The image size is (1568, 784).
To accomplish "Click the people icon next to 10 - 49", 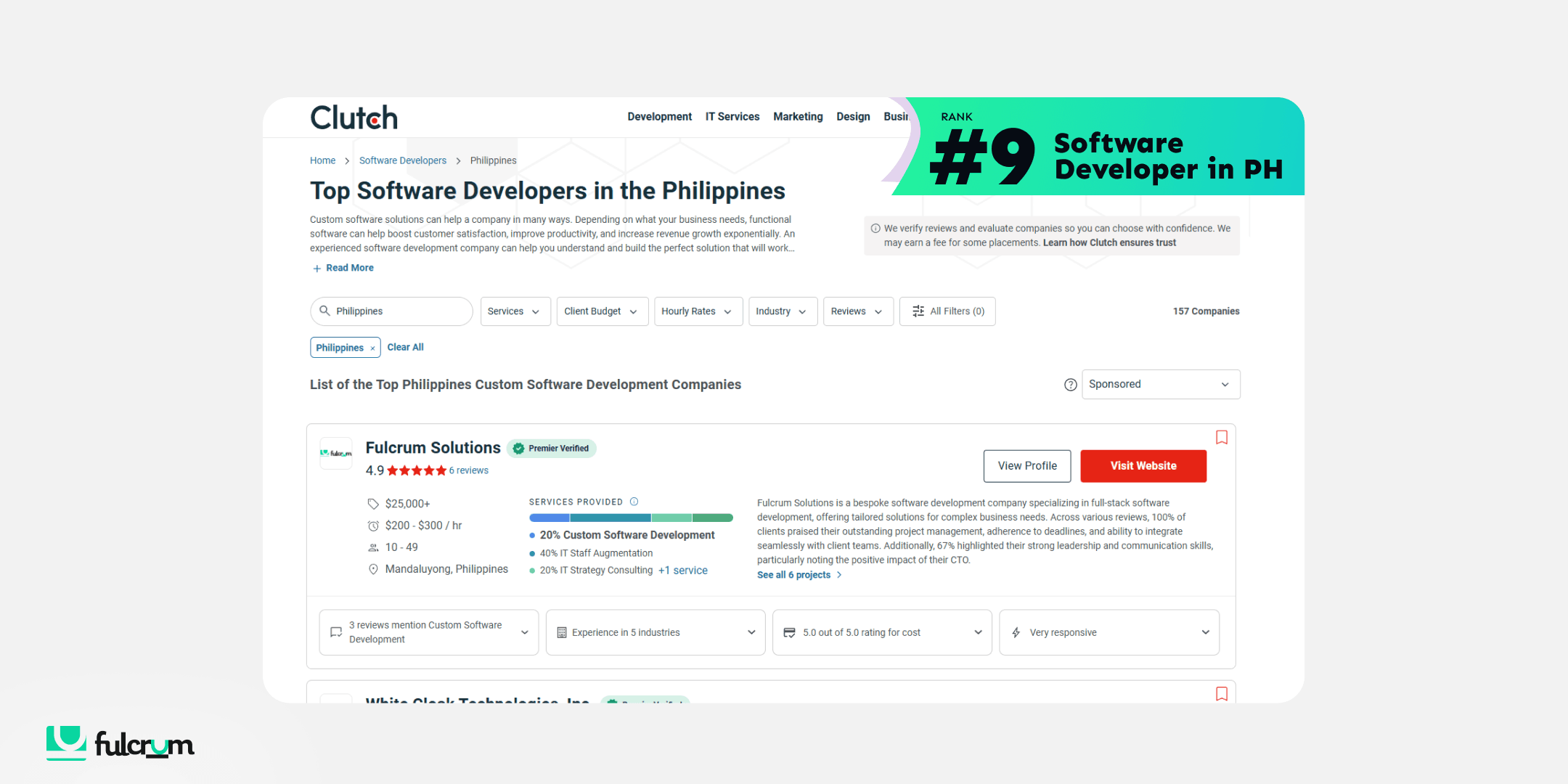I will coord(373,547).
